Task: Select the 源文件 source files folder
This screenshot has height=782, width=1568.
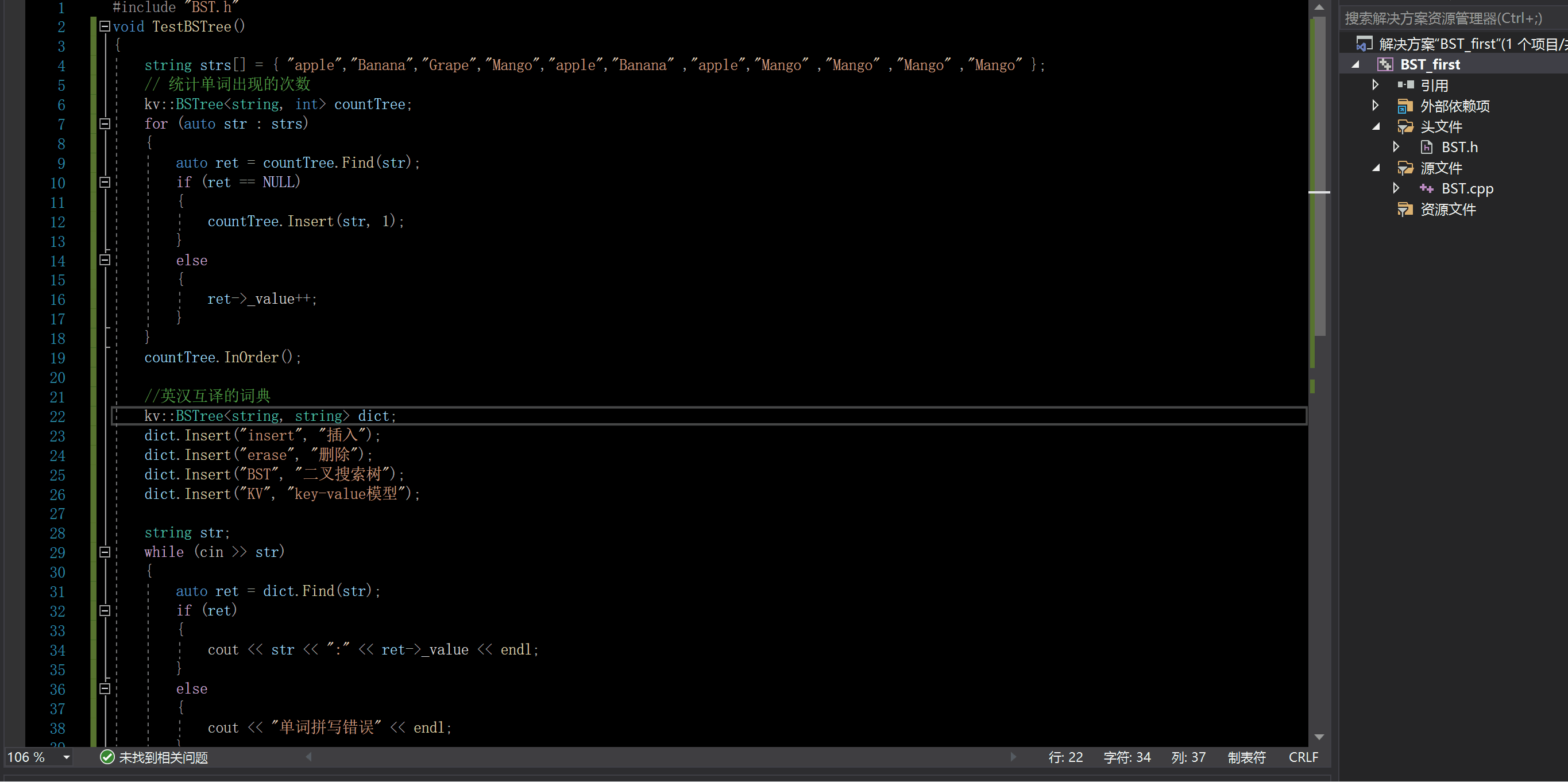Action: (x=1441, y=168)
